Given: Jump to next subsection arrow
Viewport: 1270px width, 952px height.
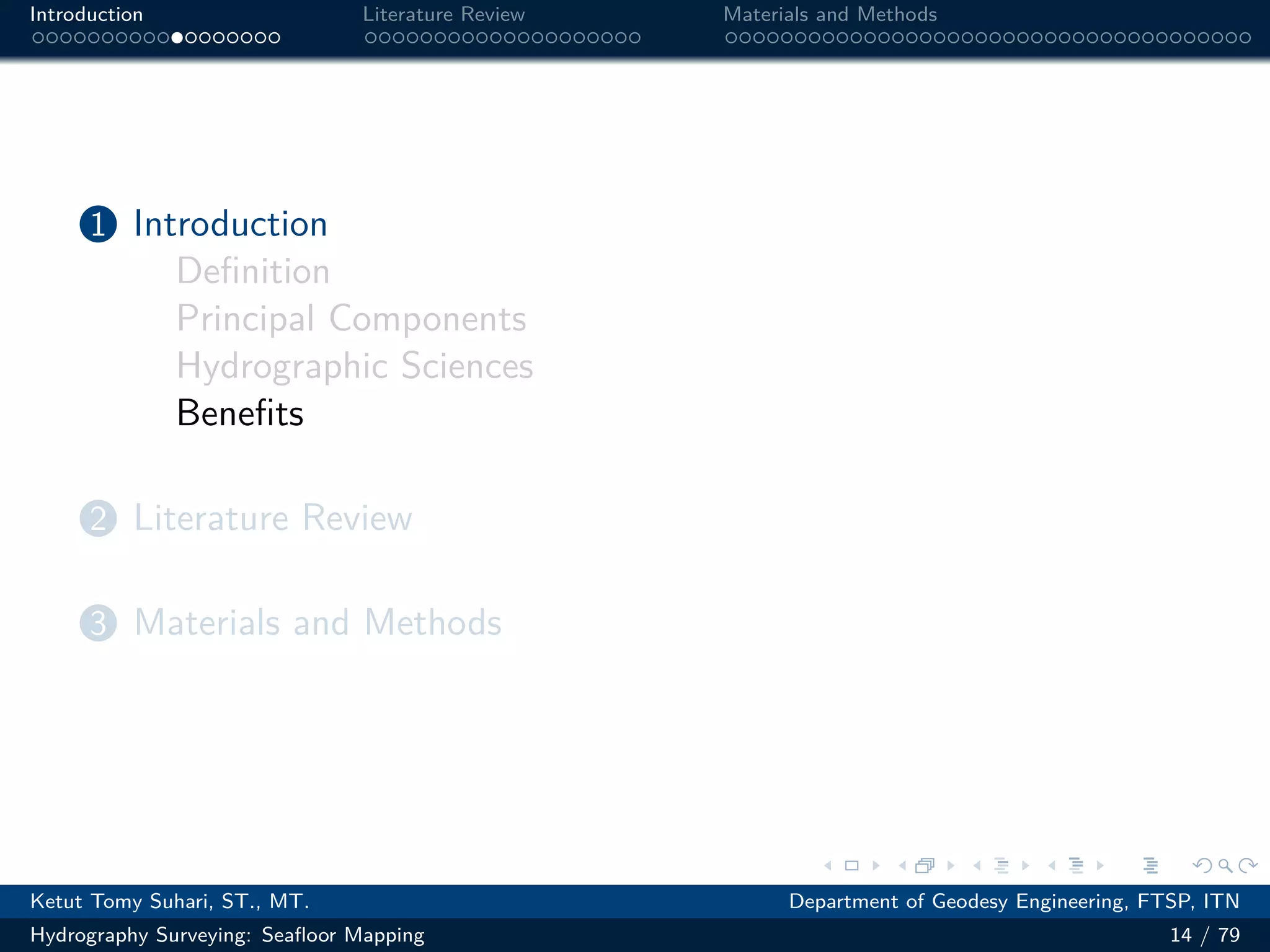Looking at the screenshot, I should (x=1025, y=865).
